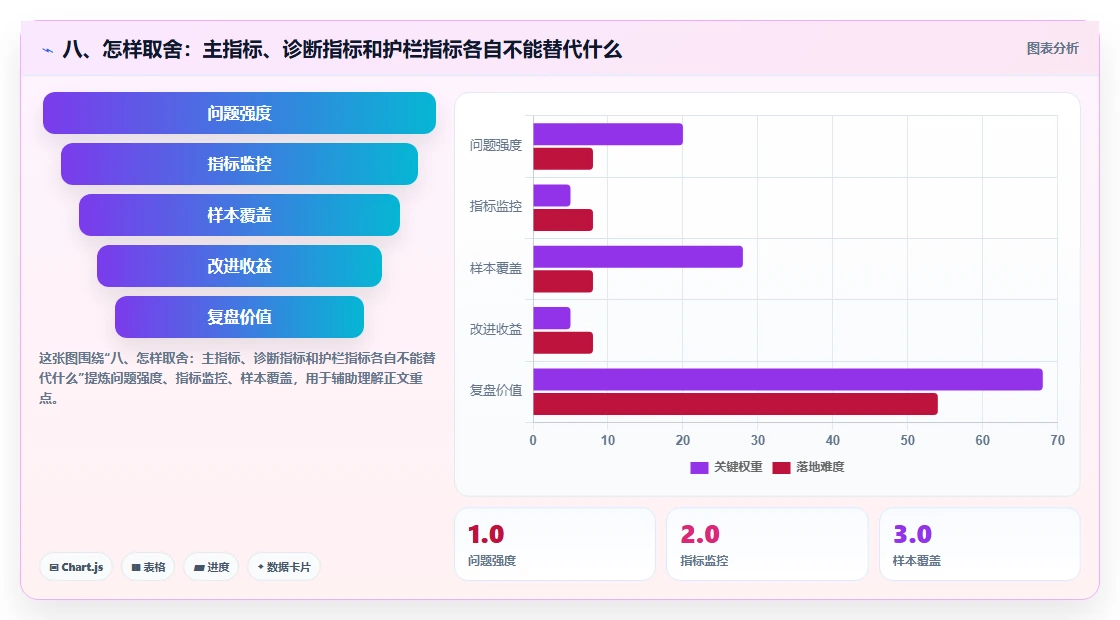
Task: Open the 3.0 样本覆盖 data card
Action: [x=979, y=544]
